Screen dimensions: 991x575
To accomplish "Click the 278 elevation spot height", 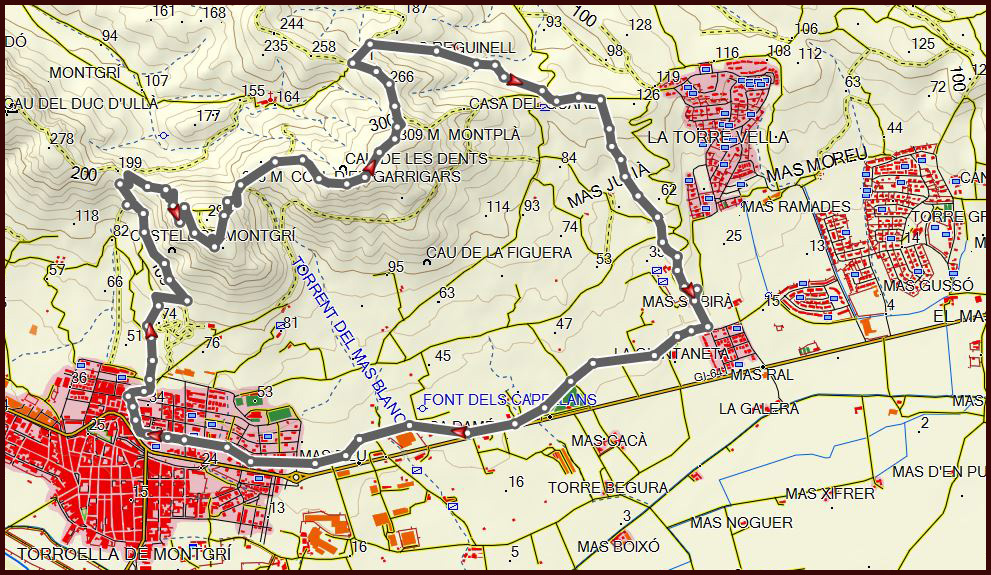I will 61,139.
